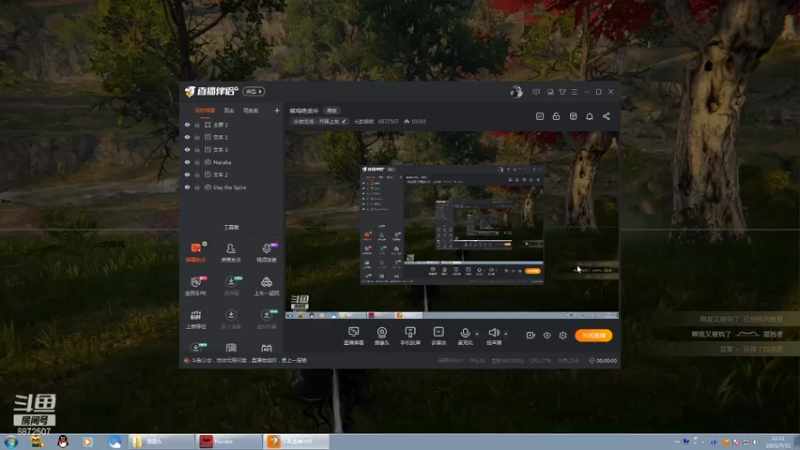Image resolution: width=800 pixels, height=450 pixels.
Task: Expand speaker options arrow
Action: pos(506,334)
